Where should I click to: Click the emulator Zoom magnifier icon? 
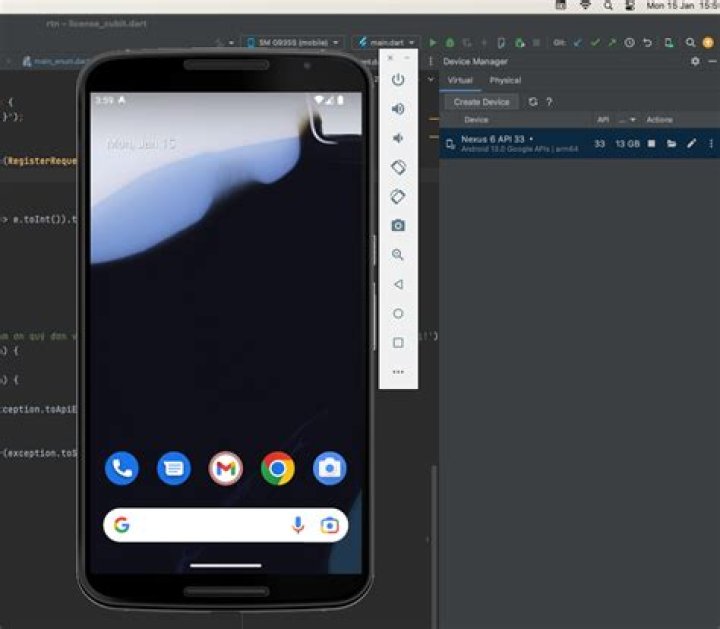click(398, 255)
